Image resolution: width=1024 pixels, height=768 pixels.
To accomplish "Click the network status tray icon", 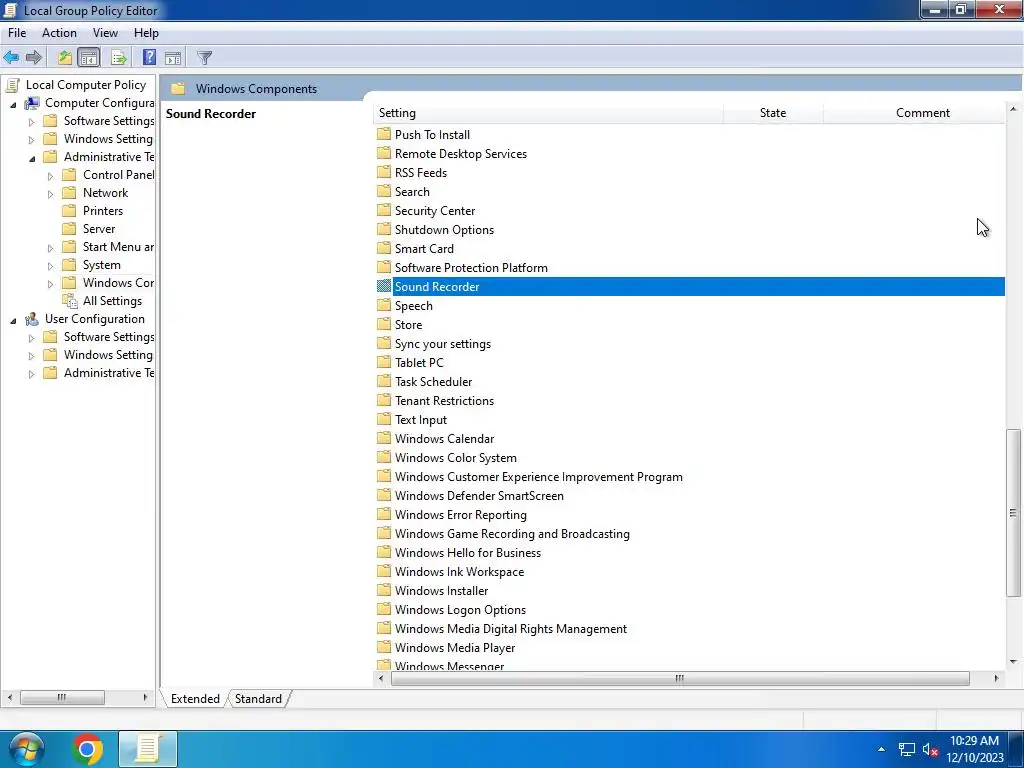I will 906,749.
